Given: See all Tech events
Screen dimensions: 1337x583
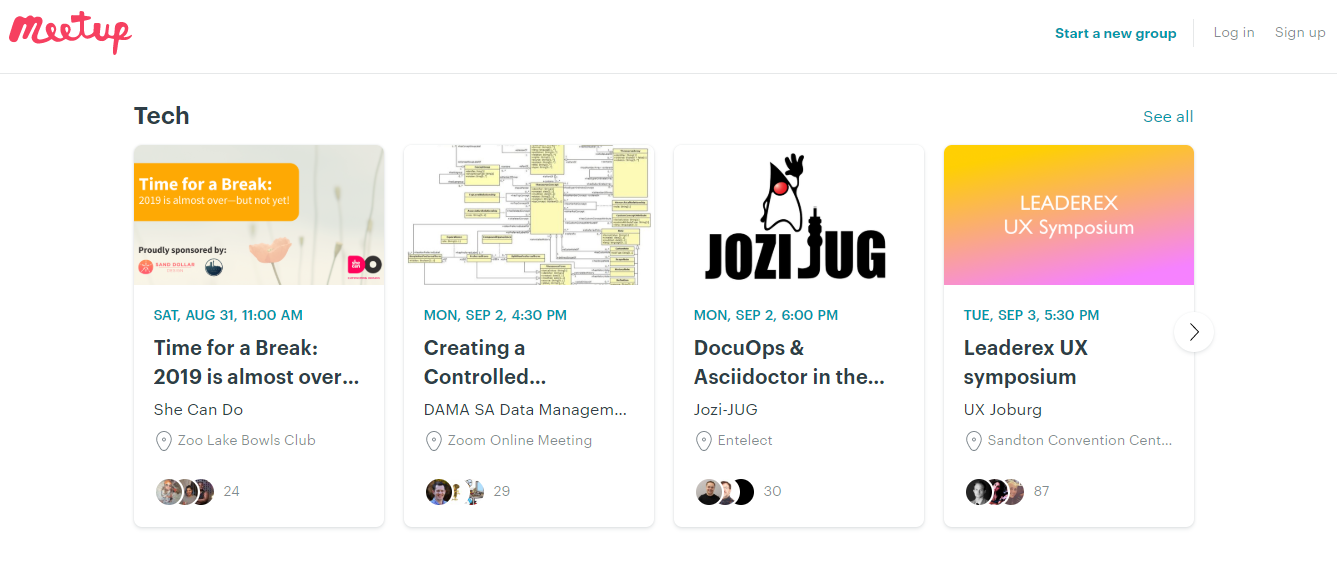Looking at the screenshot, I should [1168, 116].
